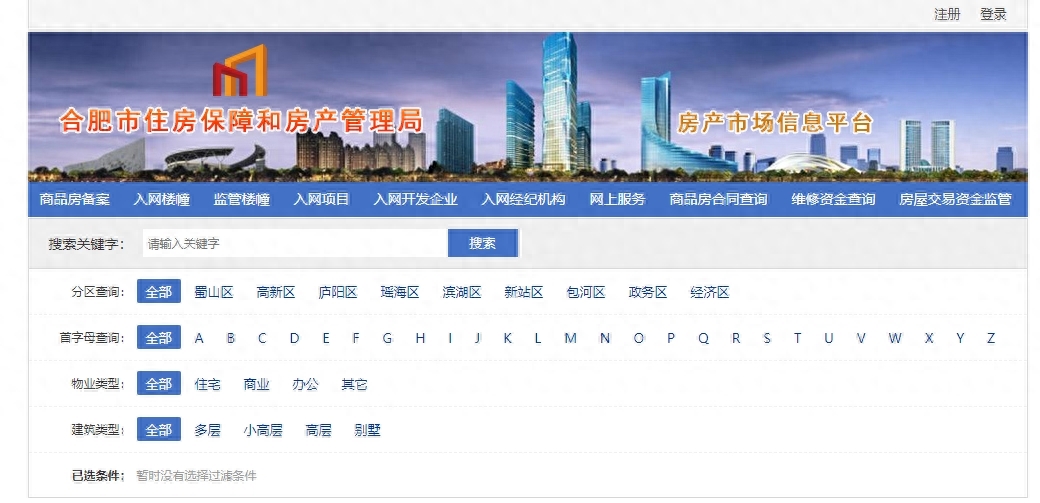Viewport: 1040px width, 503px height.
Task: Choose property type 其它
Action: coord(354,384)
